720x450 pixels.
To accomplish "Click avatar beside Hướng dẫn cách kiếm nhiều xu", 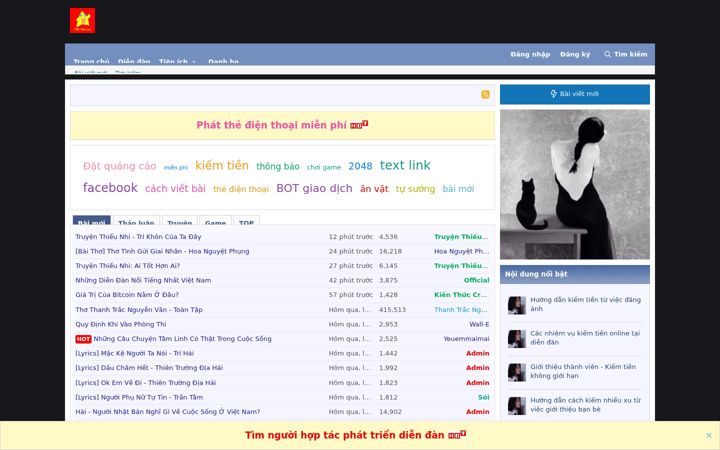I will 517,406.
